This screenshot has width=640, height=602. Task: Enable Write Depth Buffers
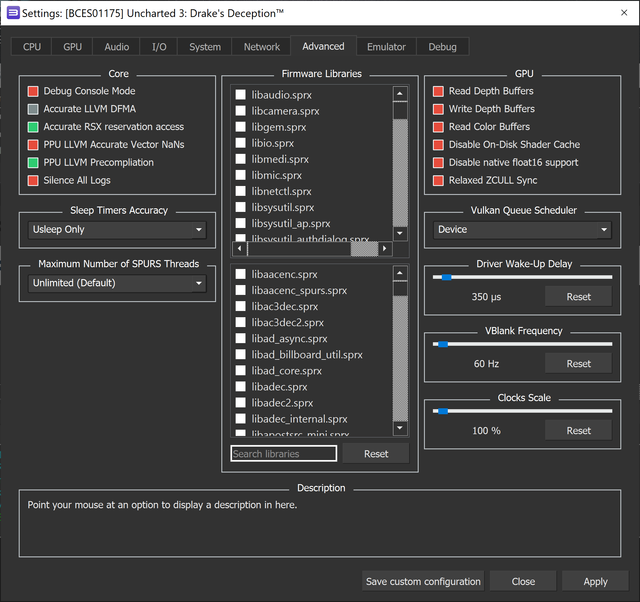[x=438, y=109]
